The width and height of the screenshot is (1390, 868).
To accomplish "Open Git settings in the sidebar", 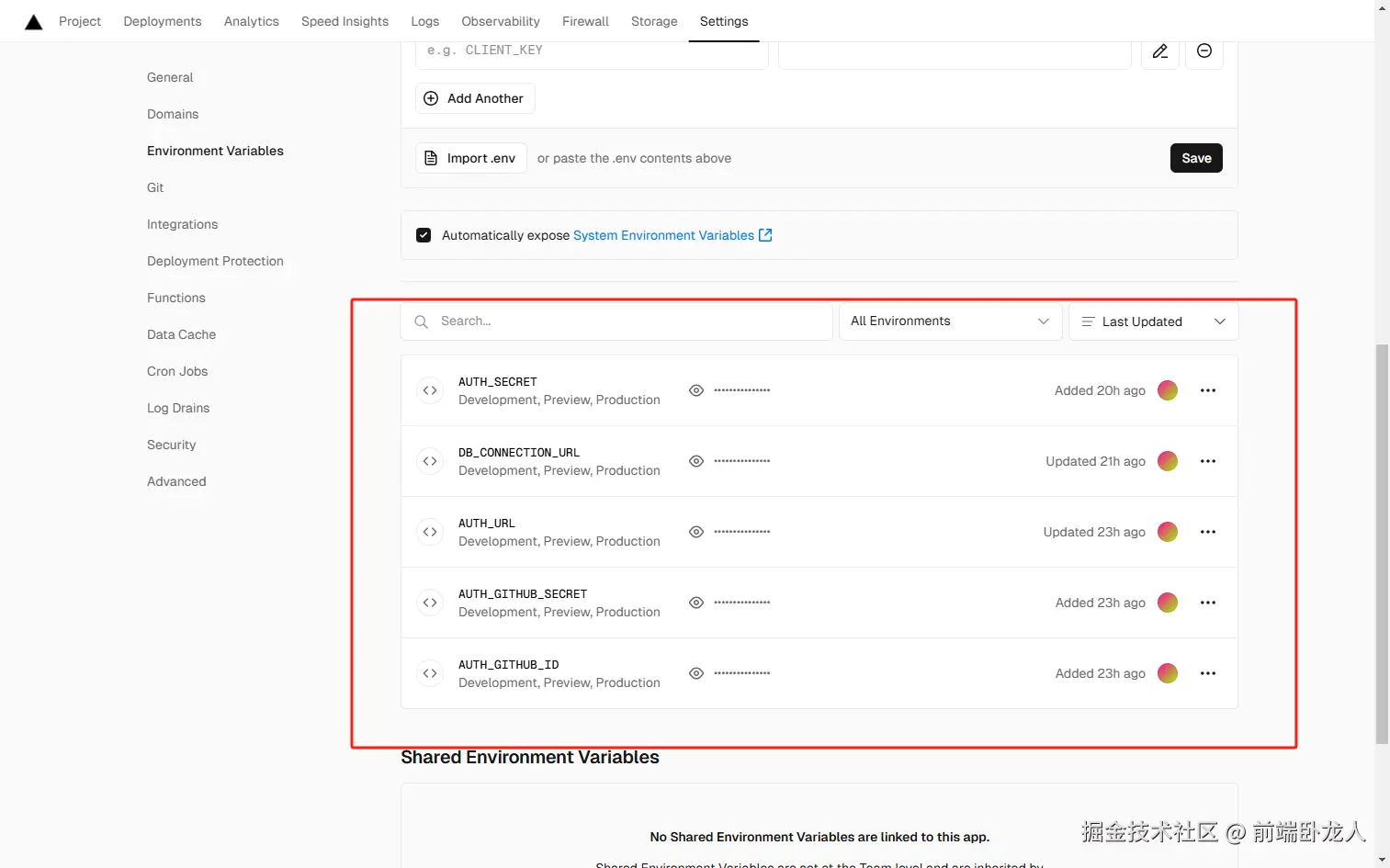I will (x=155, y=187).
